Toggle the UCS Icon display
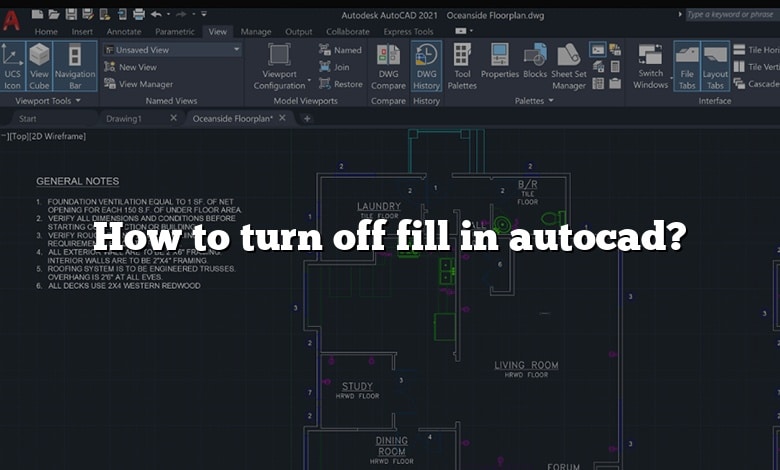The height and width of the screenshot is (470, 780). pos(12,66)
